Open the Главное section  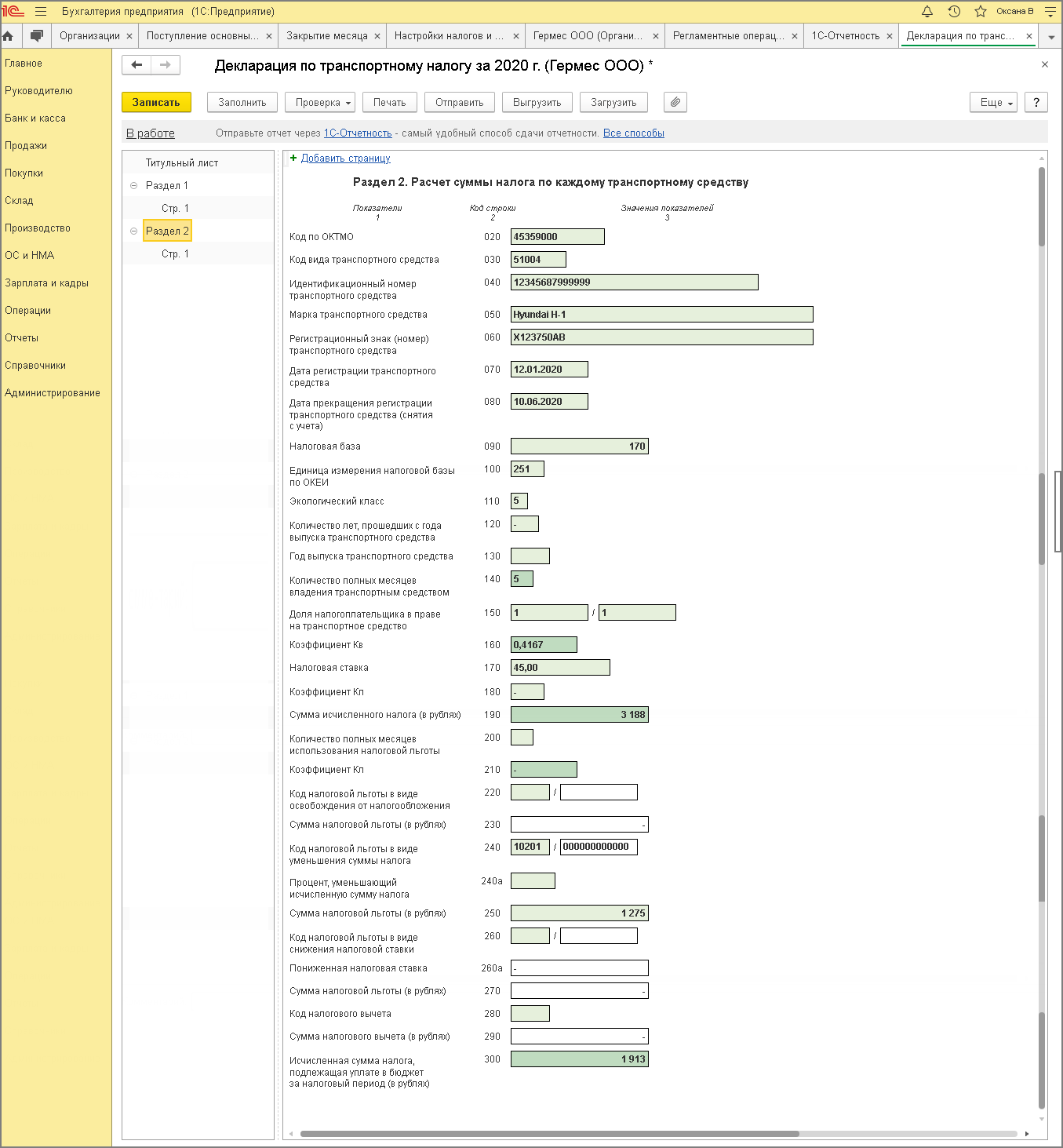click(24, 64)
